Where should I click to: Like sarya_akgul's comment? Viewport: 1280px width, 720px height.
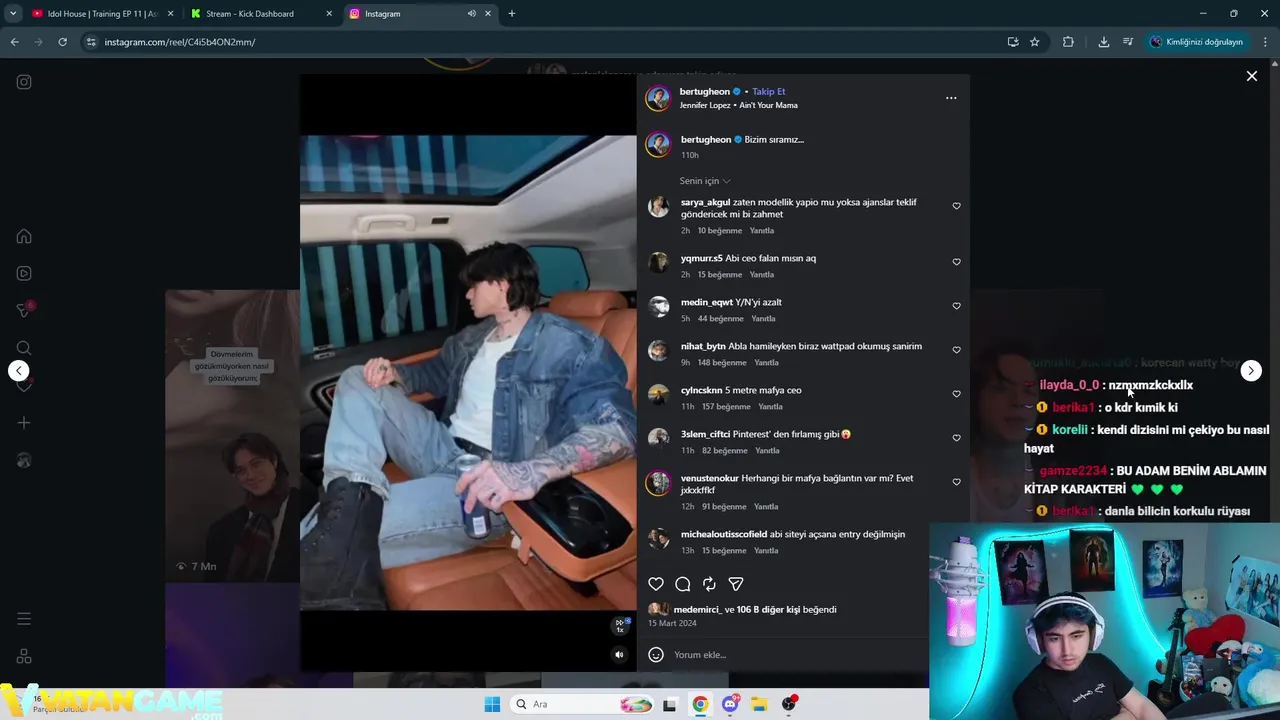pyautogui.click(x=956, y=206)
